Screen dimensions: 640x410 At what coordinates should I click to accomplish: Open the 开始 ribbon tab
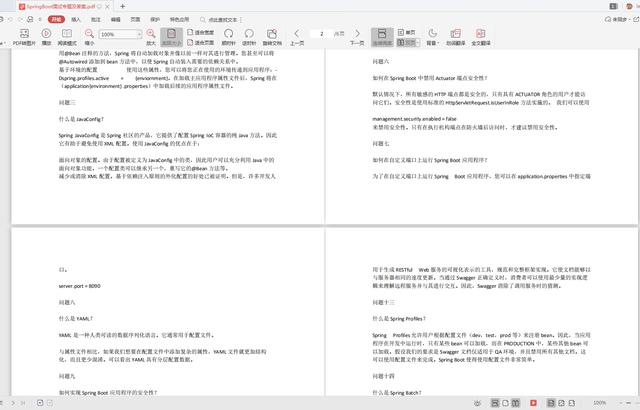point(56,19)
